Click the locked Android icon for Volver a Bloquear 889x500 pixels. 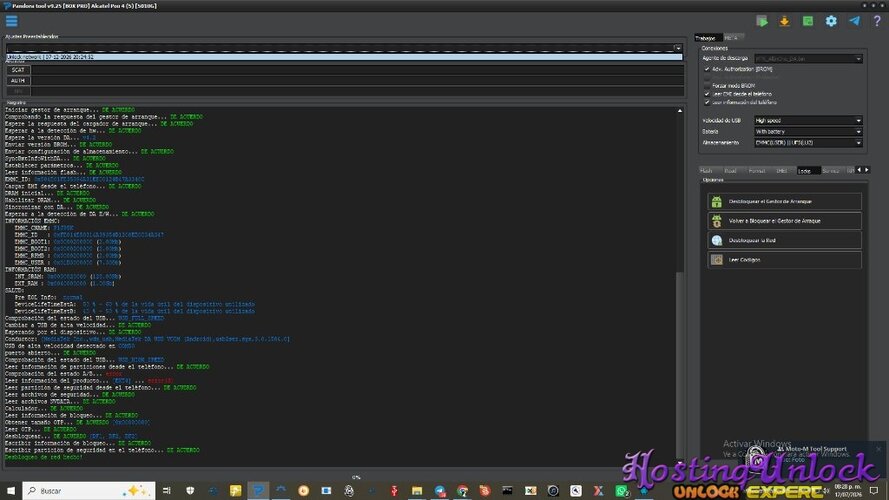[x=717, y=221]
